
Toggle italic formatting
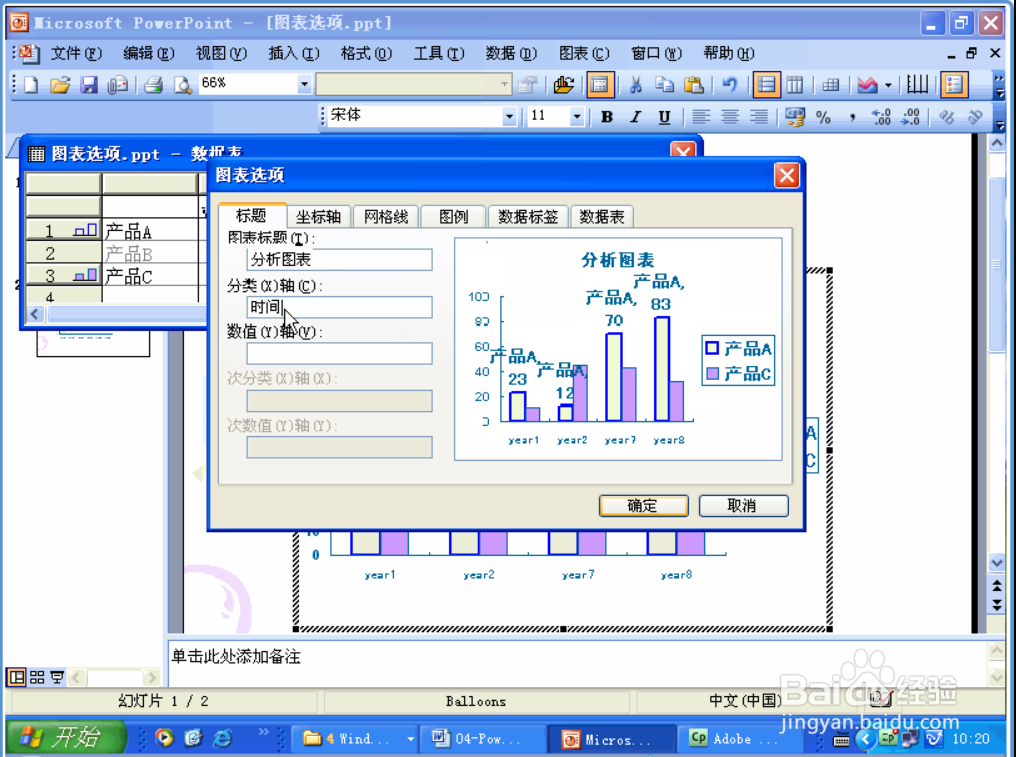pyautogui.click(x=636, y=117)
